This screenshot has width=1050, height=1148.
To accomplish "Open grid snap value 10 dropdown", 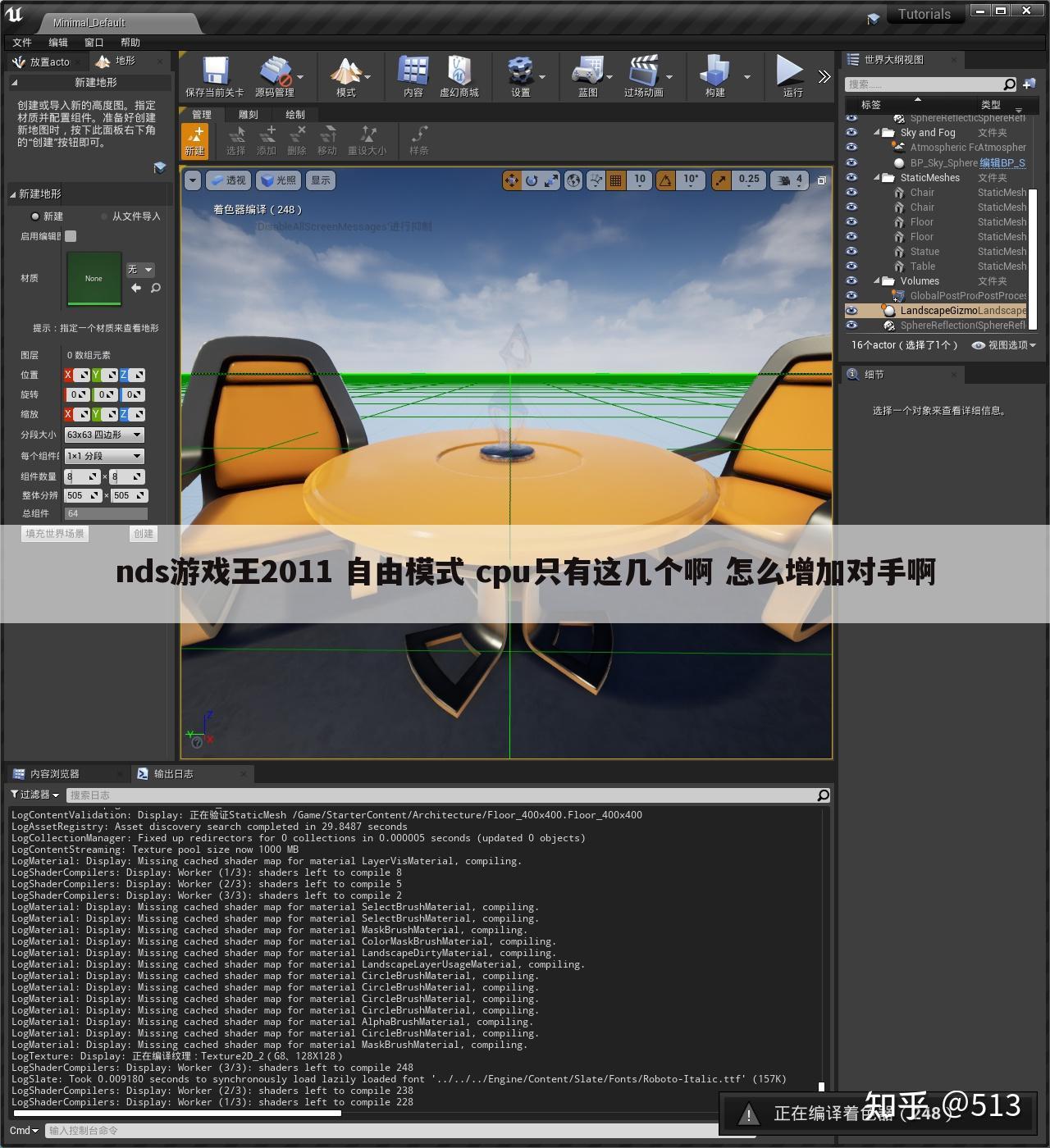I will pos(640,180).
